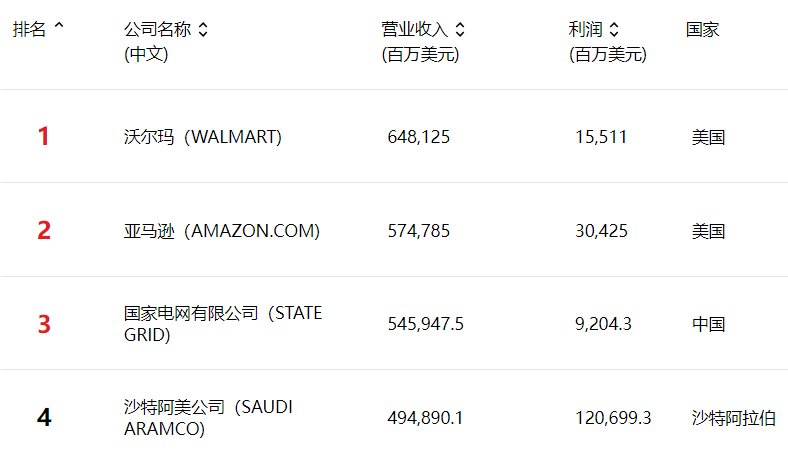Select Saudi Aramco's profit 120,699.3
Viewport: 788px width, 462px height.
(613, 418)
